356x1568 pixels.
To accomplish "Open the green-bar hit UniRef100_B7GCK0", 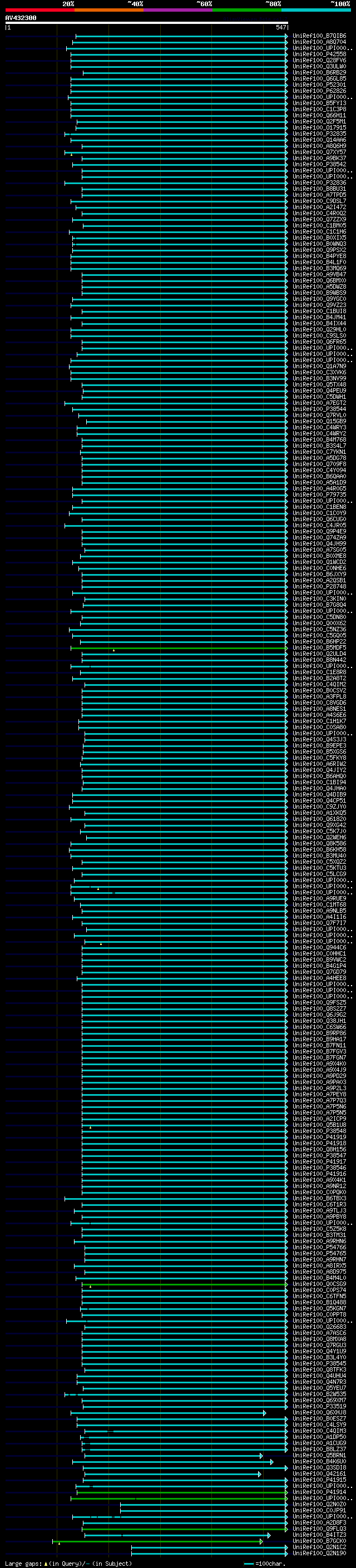I will click(x=319, y=1541).
